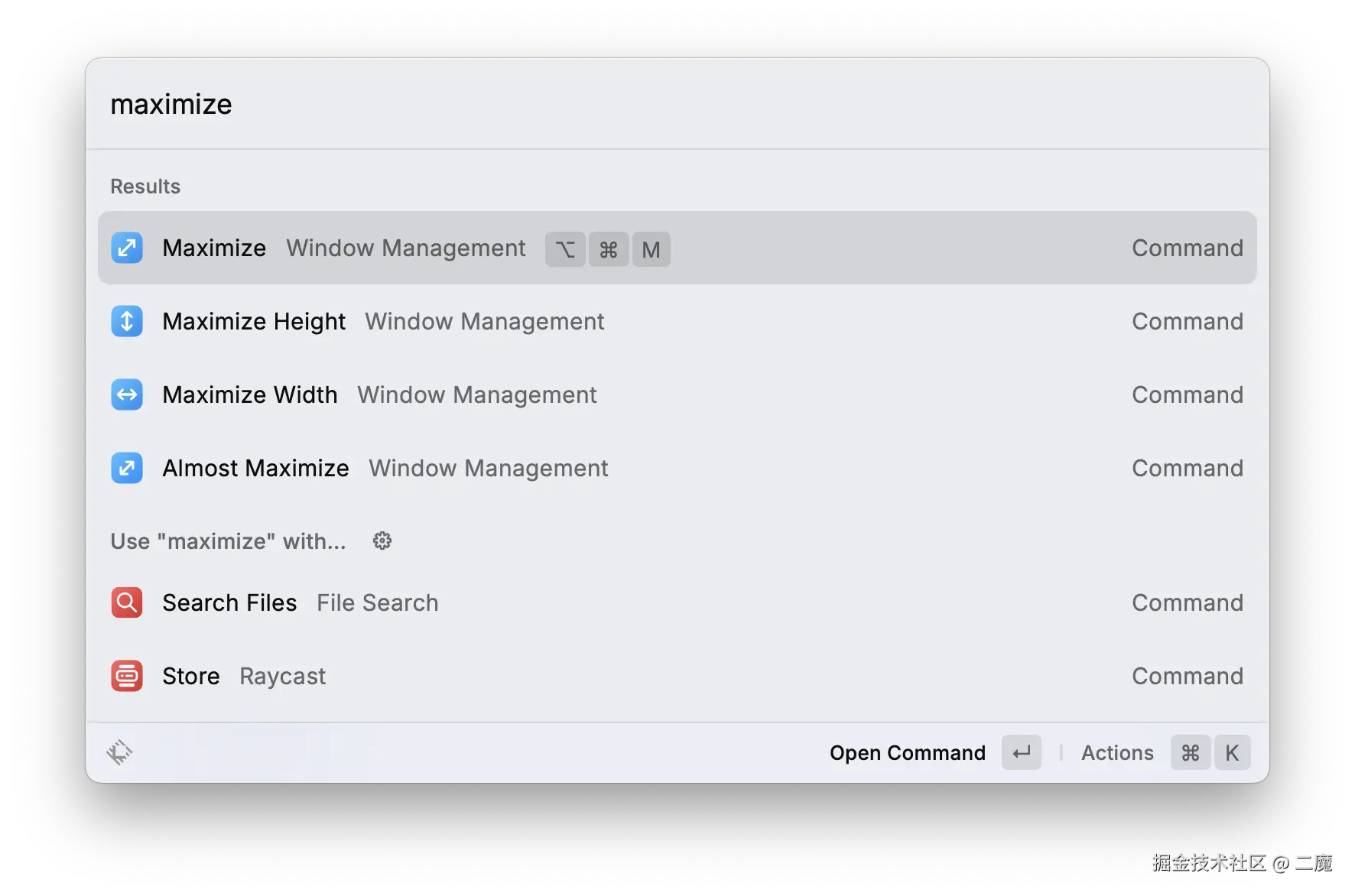The image size is (1355, 896).
Task: Click the red Search Files magnifier icon
Action: coord(127,602)
